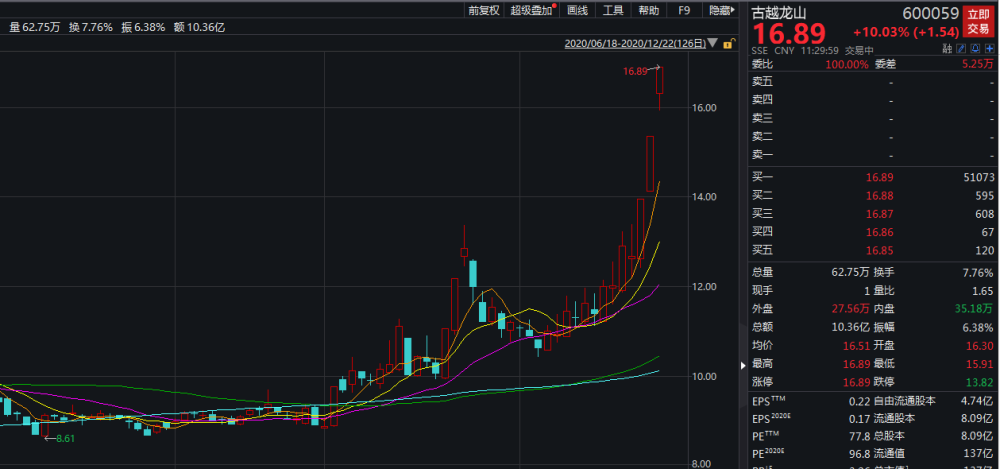The height and width of the screenshot is (469, 1000).
Task: Click the 2020/06/18-2020/12/22 date range link
Action: coord(634,44)
